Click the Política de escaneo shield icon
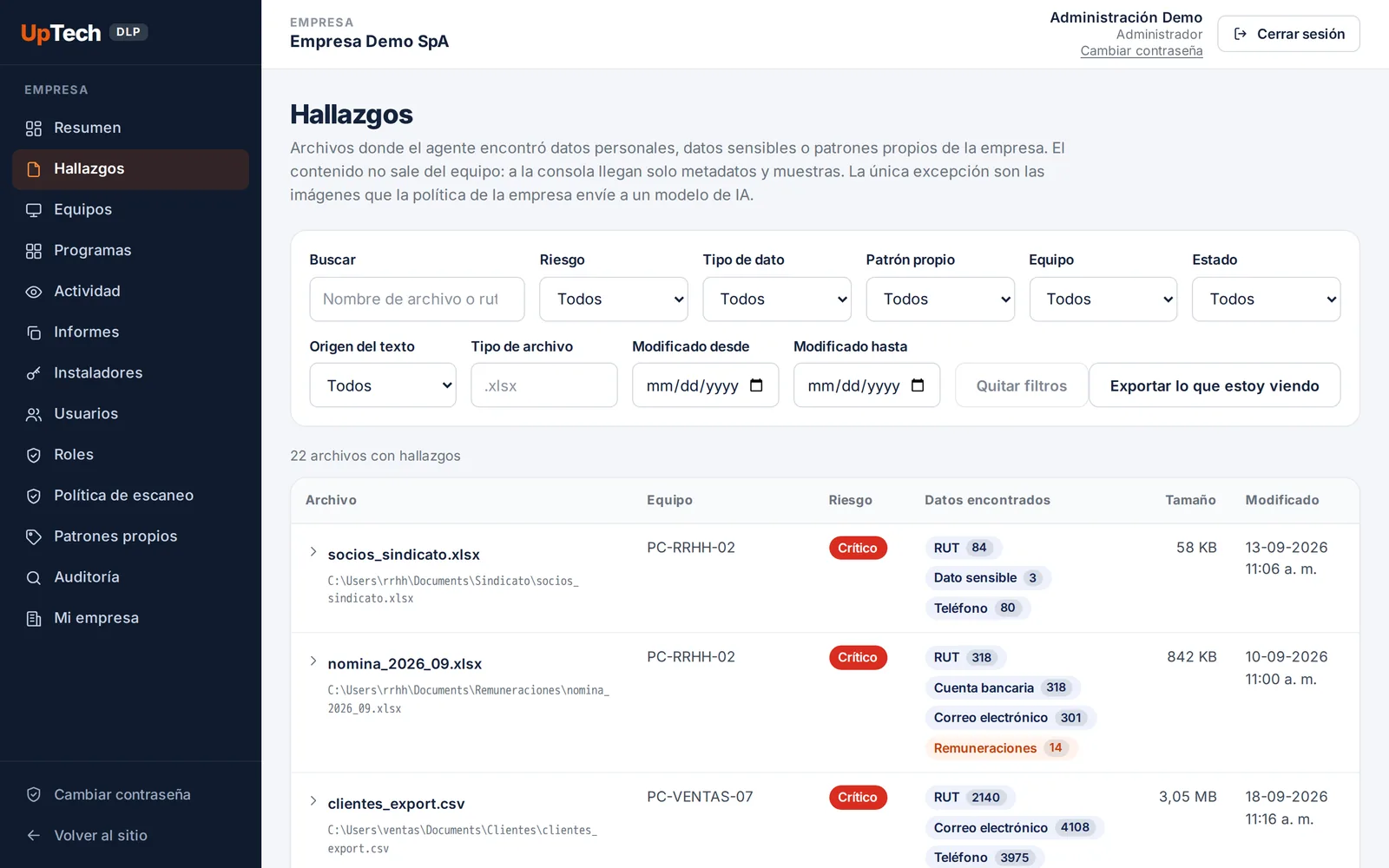Viewport: 1389px width, 868px height. point(34,496)
